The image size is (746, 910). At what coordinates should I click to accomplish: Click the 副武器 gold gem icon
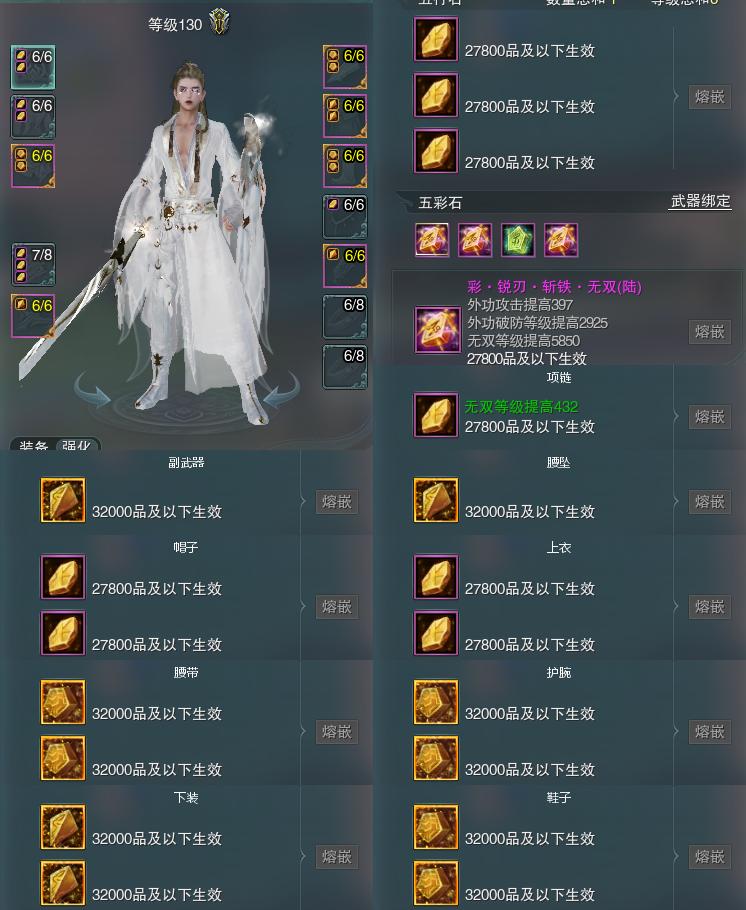63,500
